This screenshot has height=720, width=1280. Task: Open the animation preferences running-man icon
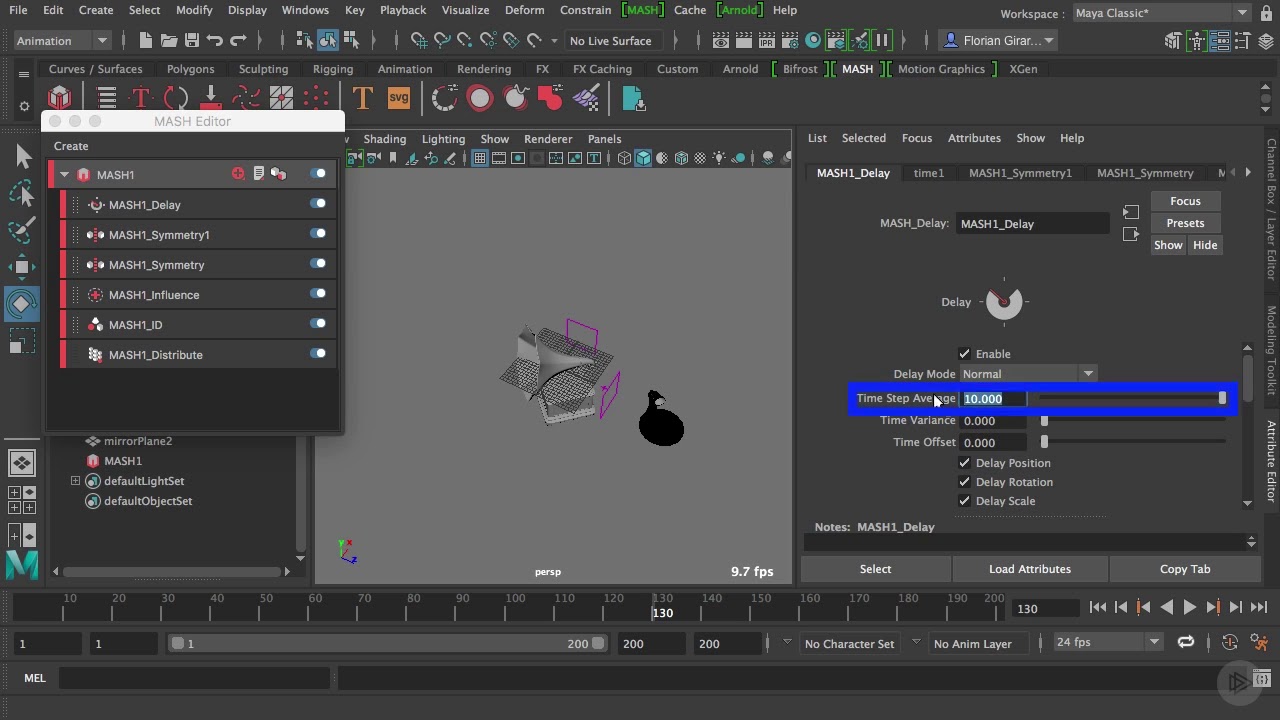1259,643
